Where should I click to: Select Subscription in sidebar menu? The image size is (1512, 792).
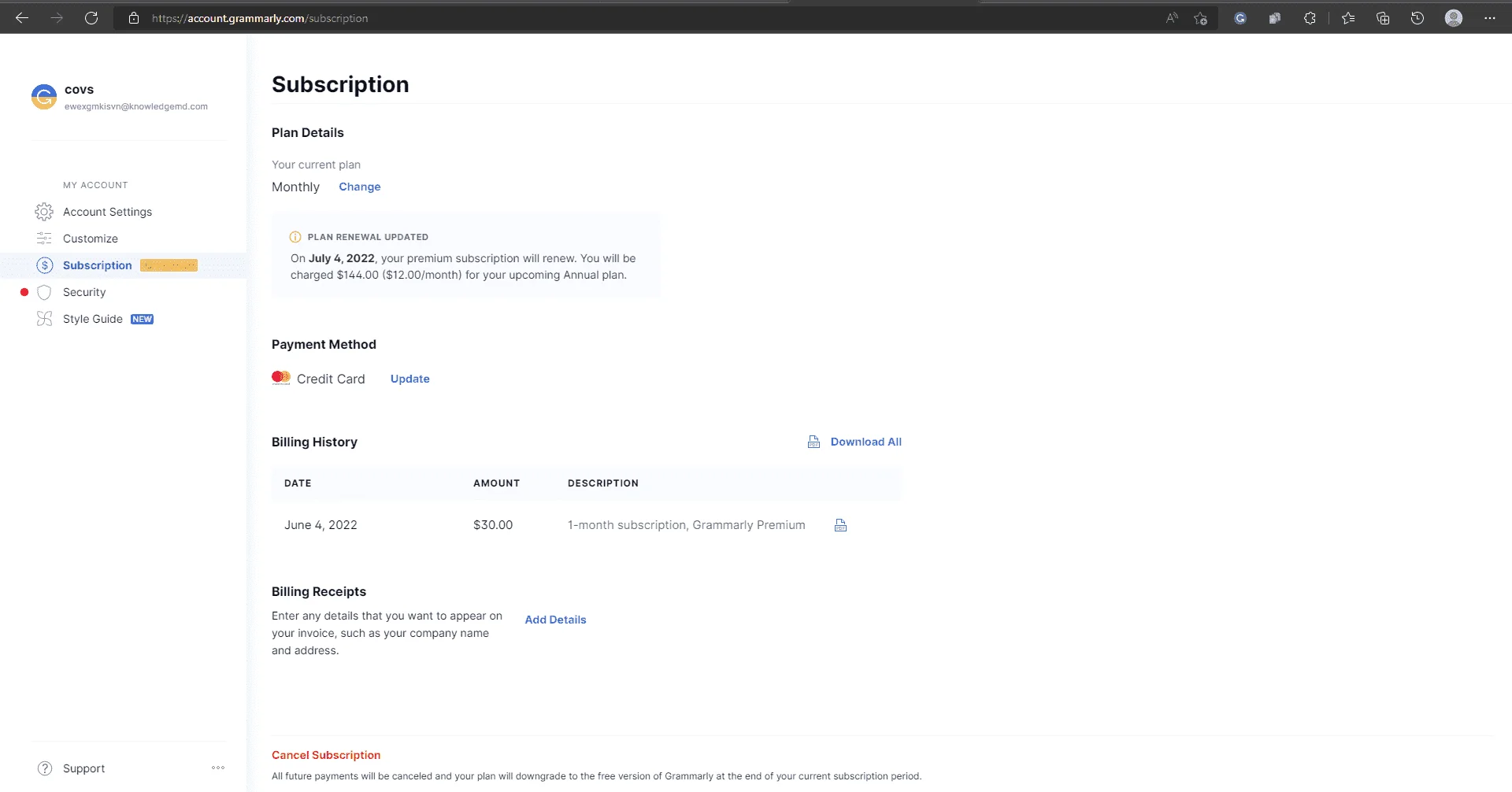pos(98,265)
